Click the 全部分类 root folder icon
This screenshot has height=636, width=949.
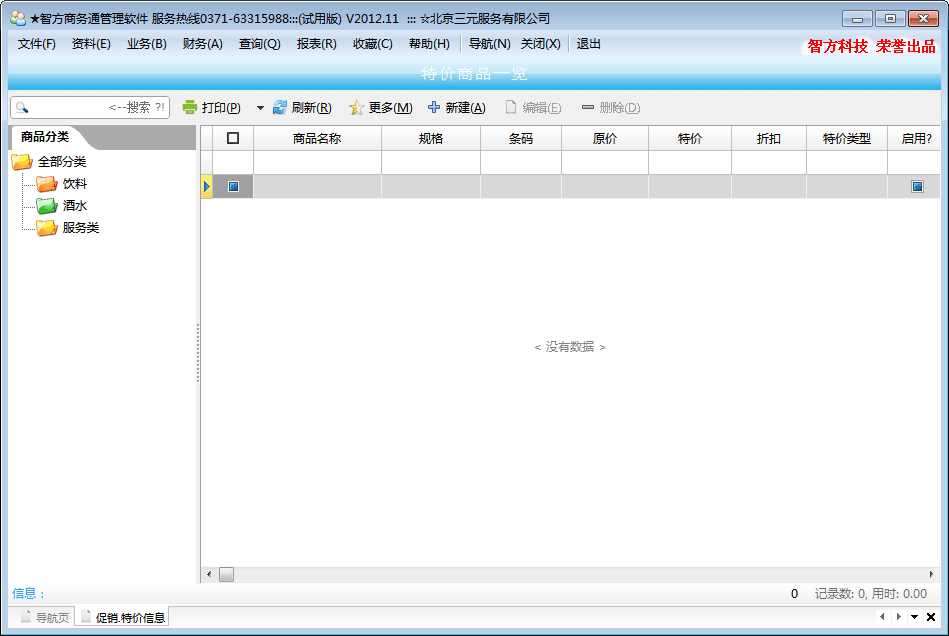(22, 162)
